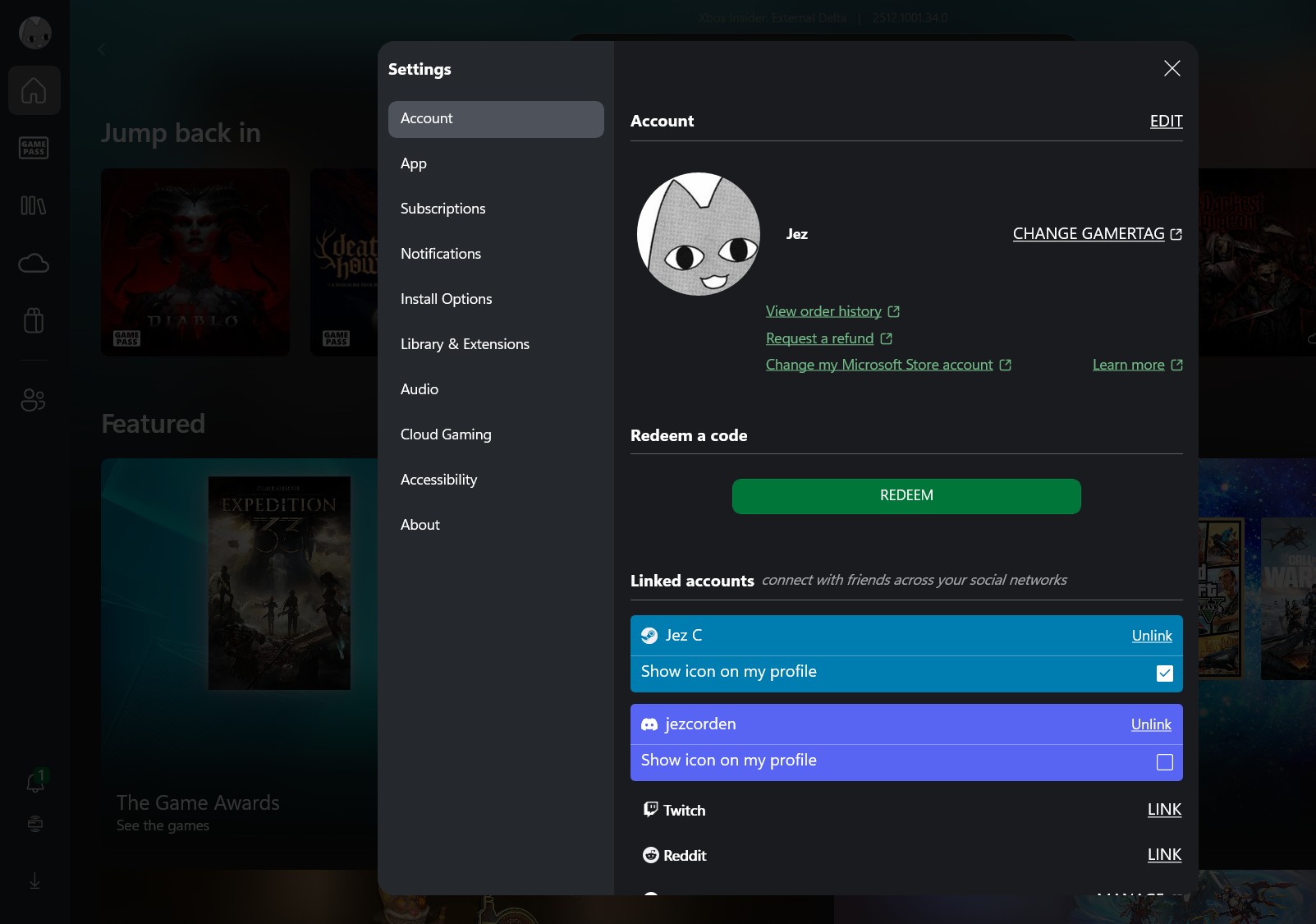The height and width of the screenshot is (924, 1316).
Task: Click the Jez profile avatar picture
Action: (699, 234)
